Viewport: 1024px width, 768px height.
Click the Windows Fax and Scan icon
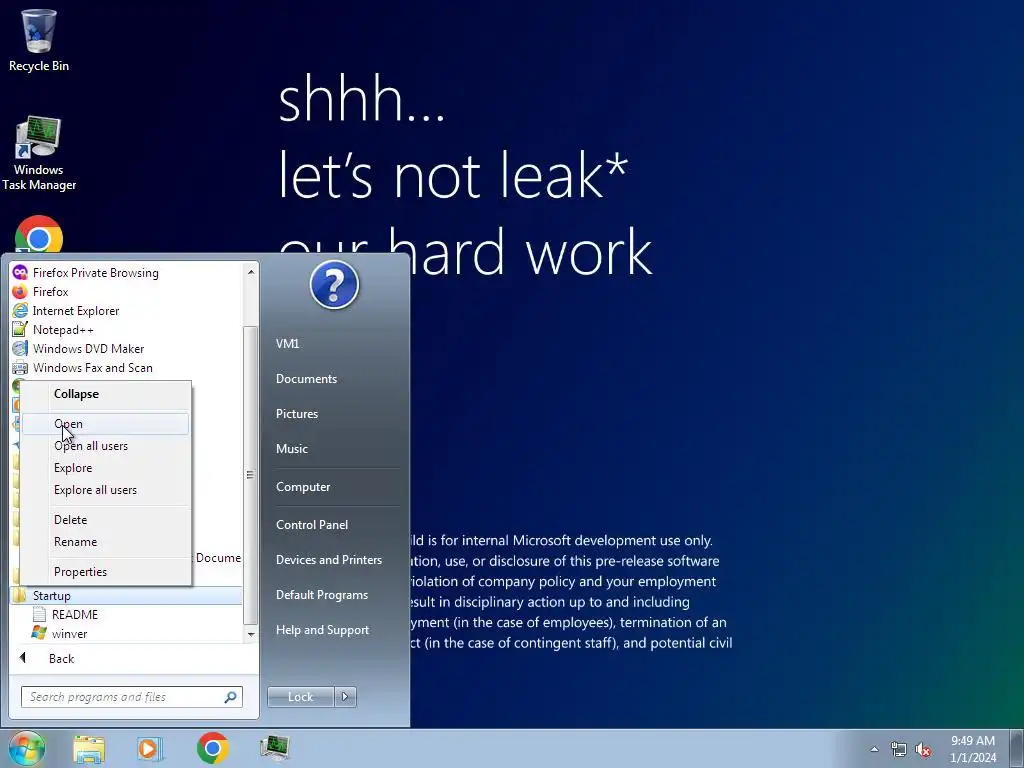[x=20, y=367]
